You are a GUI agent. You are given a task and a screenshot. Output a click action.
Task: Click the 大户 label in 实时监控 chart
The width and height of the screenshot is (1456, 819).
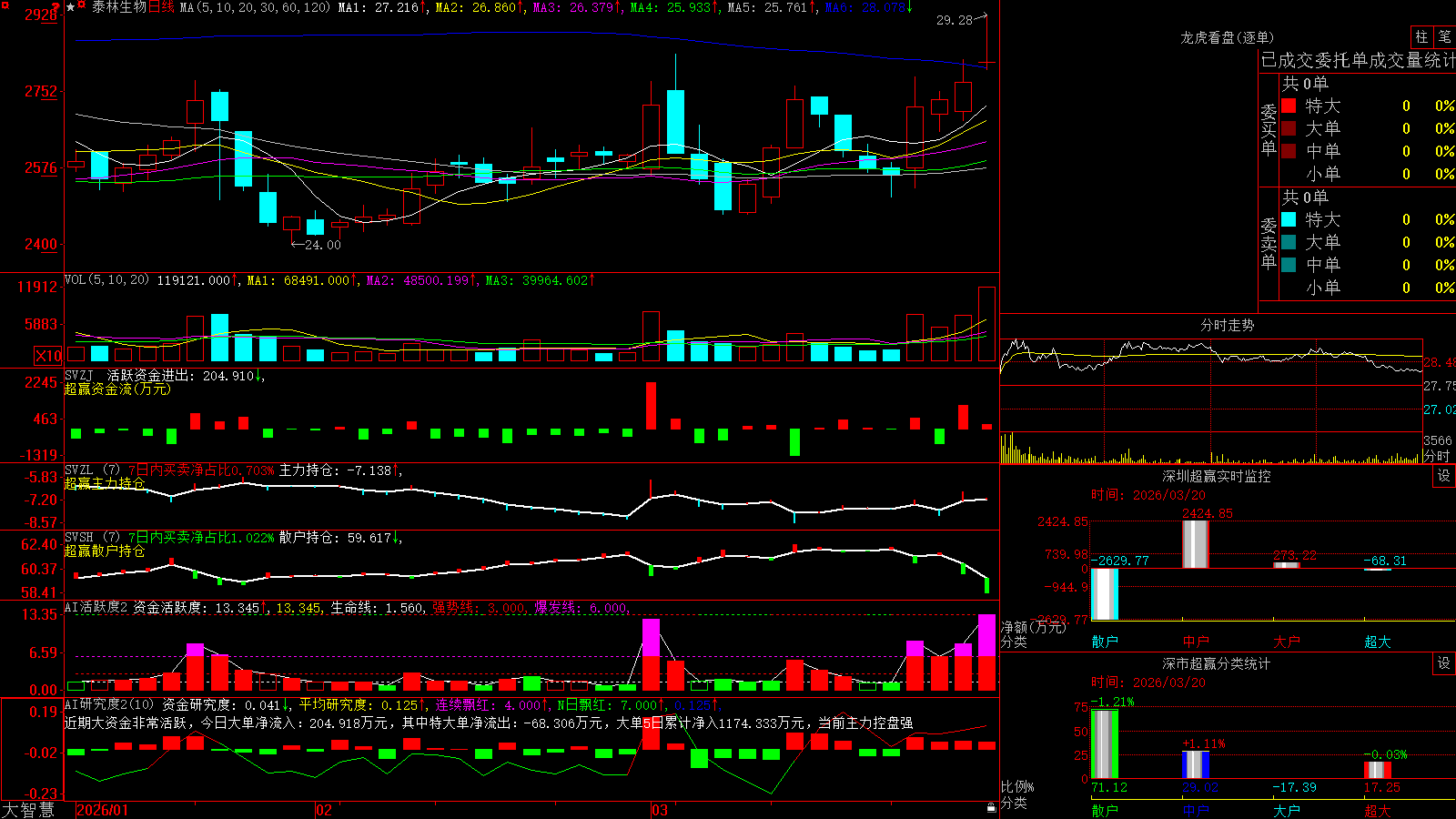1287,642
